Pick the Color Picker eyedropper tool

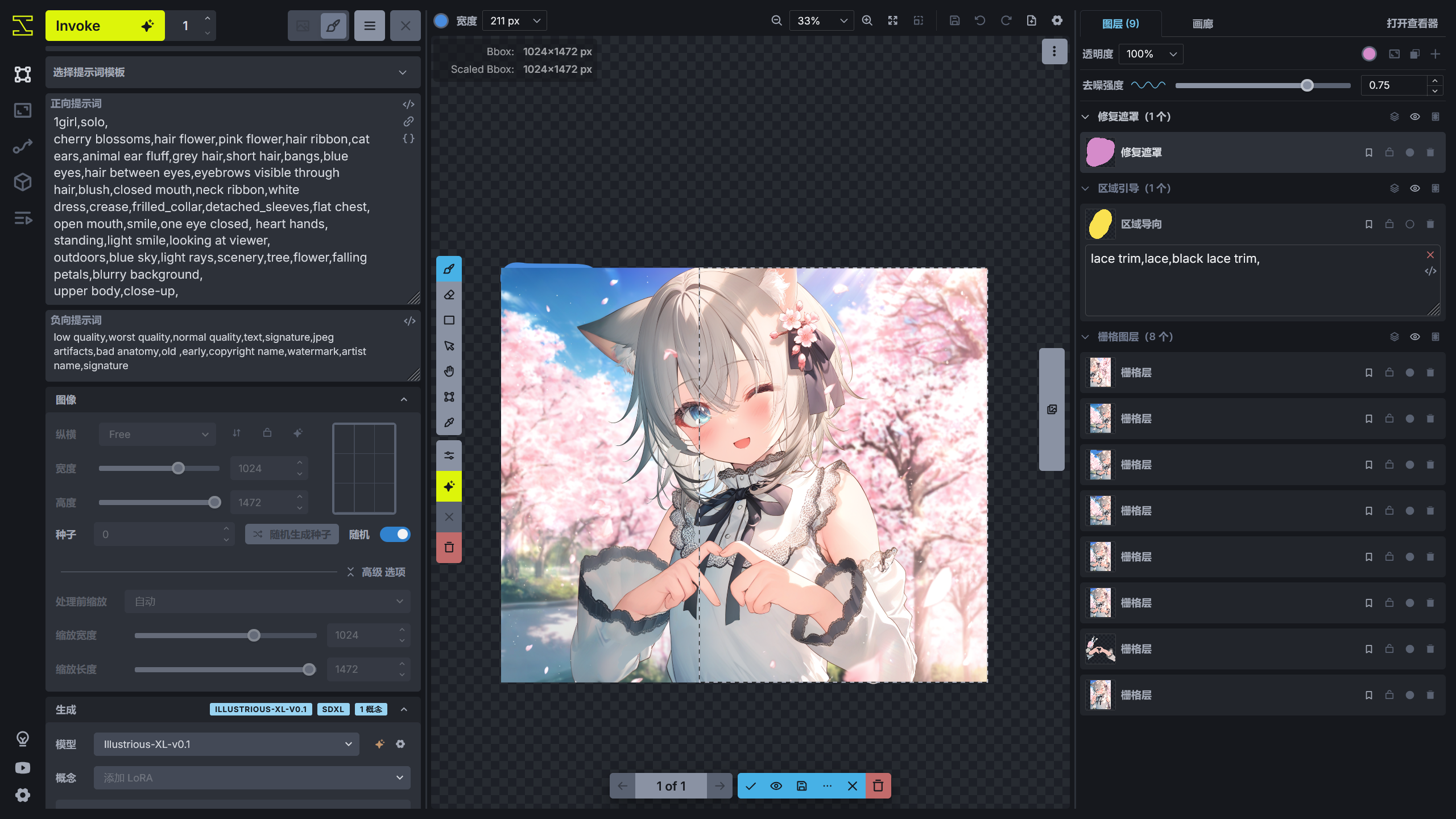(449, 423)
